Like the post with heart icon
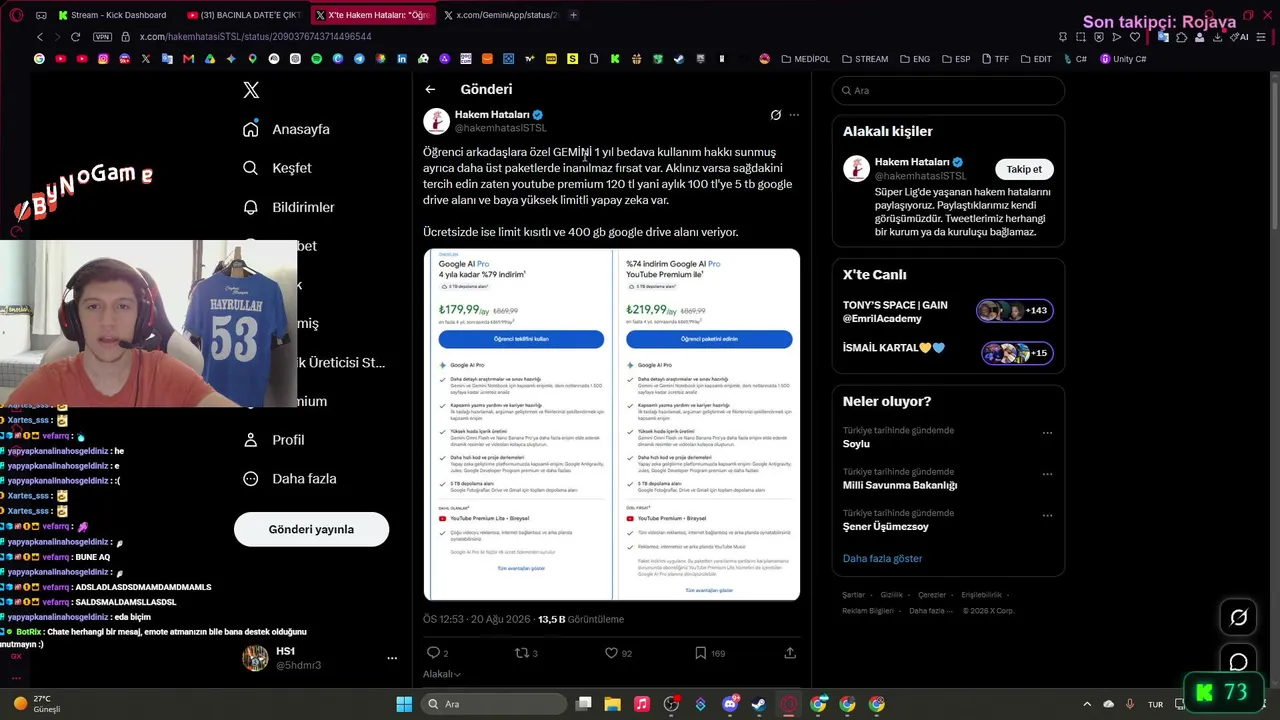The image size is (1280, 720). point(611,653)
